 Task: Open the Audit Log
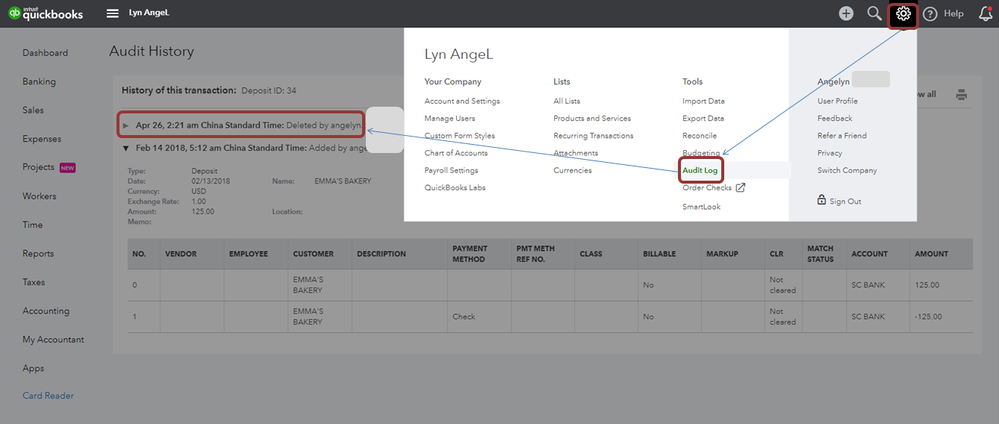click(x=700, y=170)
